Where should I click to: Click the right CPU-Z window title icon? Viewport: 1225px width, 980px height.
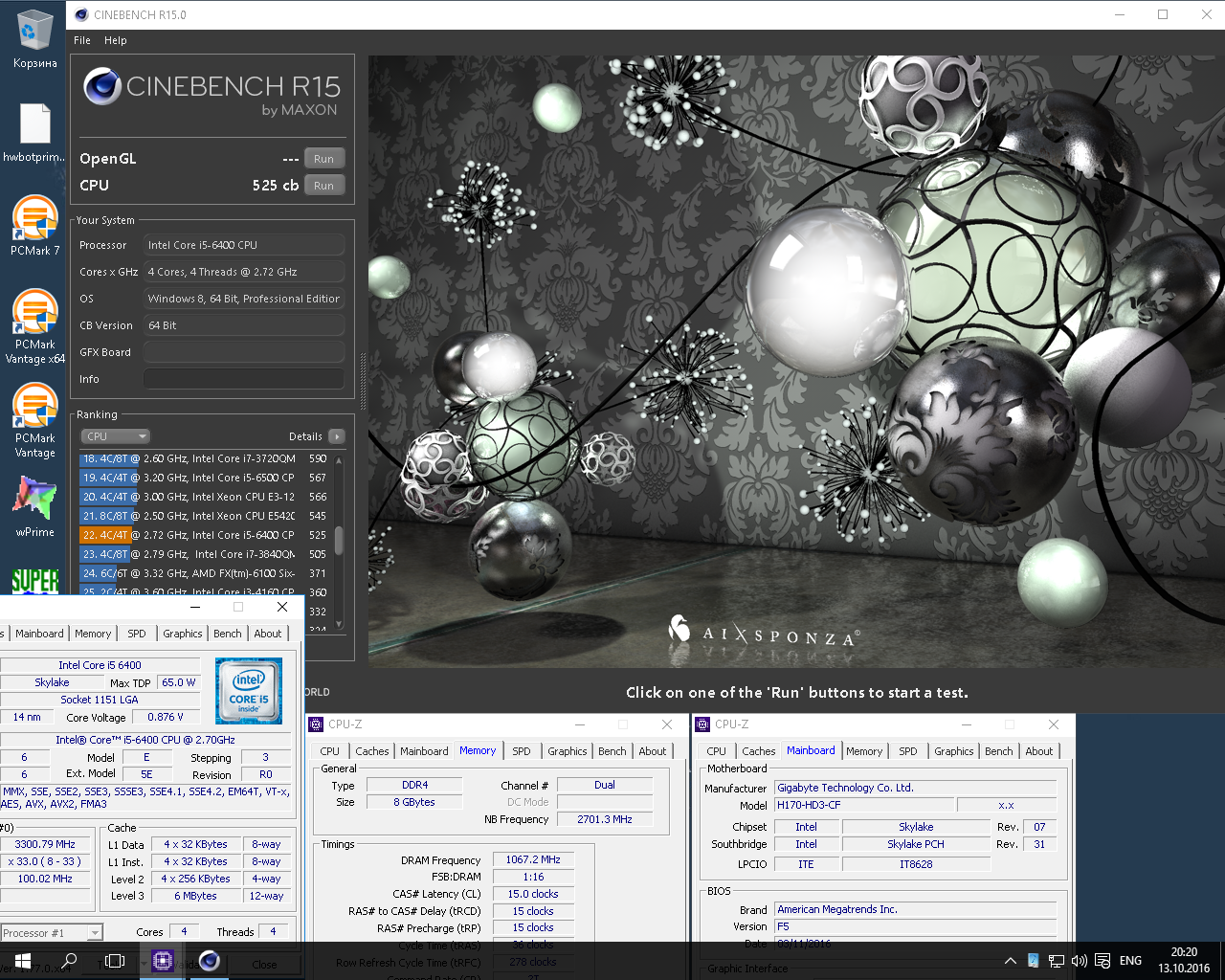pos(703,724)
